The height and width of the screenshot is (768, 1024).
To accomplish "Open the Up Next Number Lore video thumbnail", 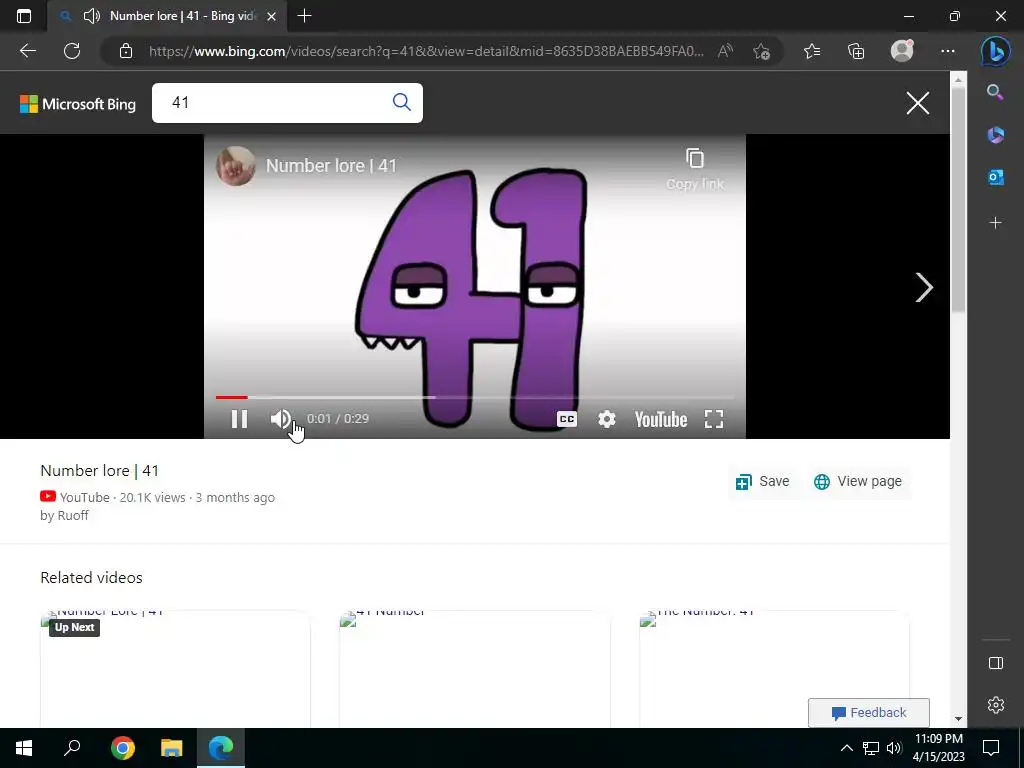I will (175, 669).
